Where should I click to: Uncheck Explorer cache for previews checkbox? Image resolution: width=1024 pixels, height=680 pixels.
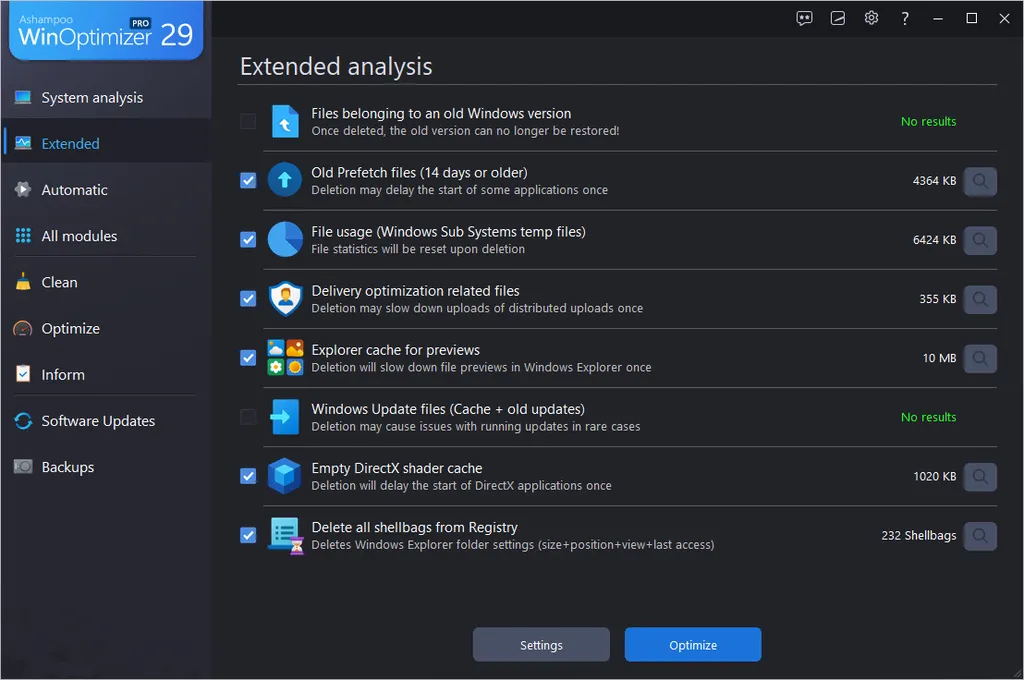coord(248,358)
